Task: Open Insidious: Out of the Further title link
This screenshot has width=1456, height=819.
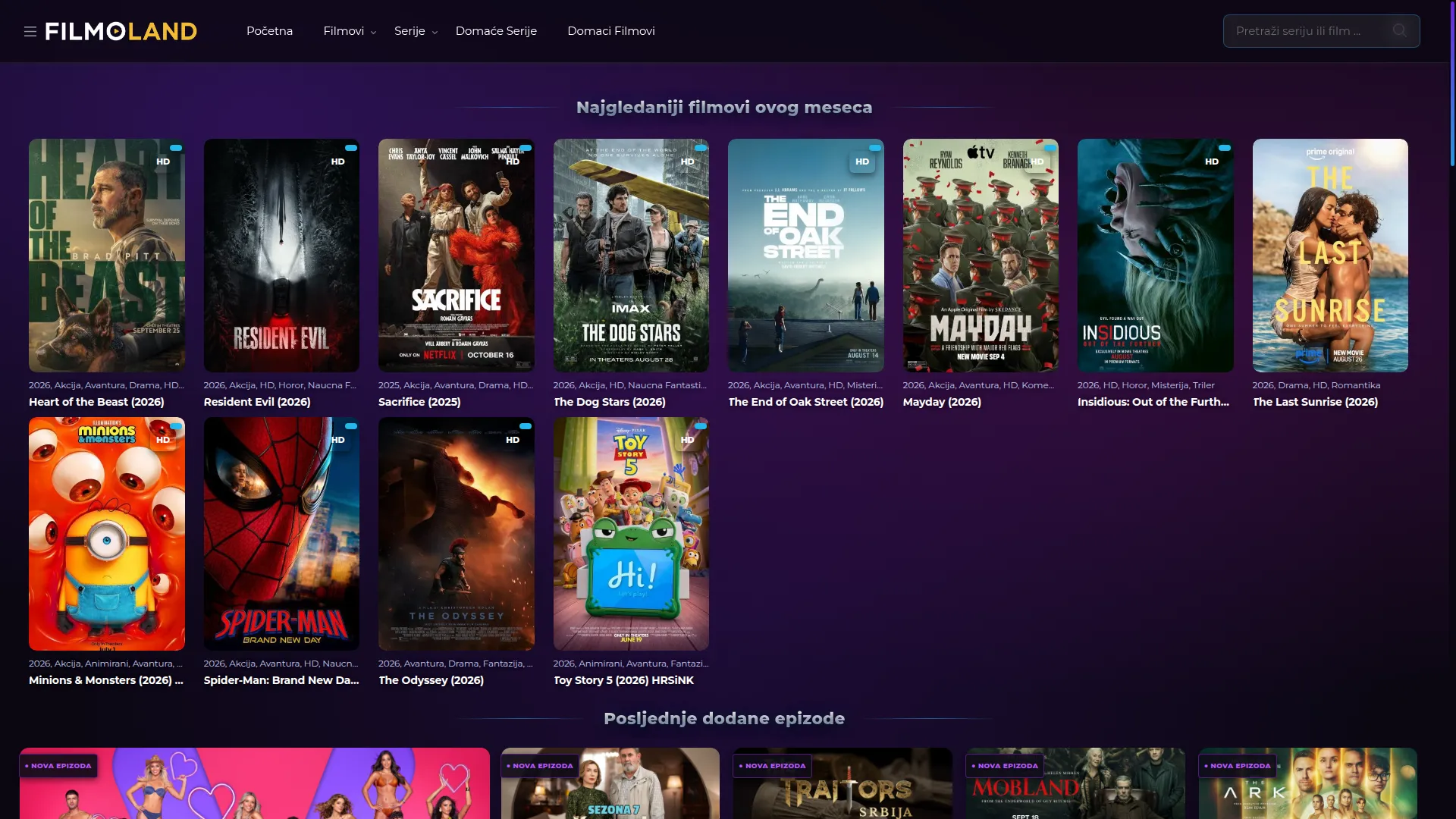Action: point(1153,402)
